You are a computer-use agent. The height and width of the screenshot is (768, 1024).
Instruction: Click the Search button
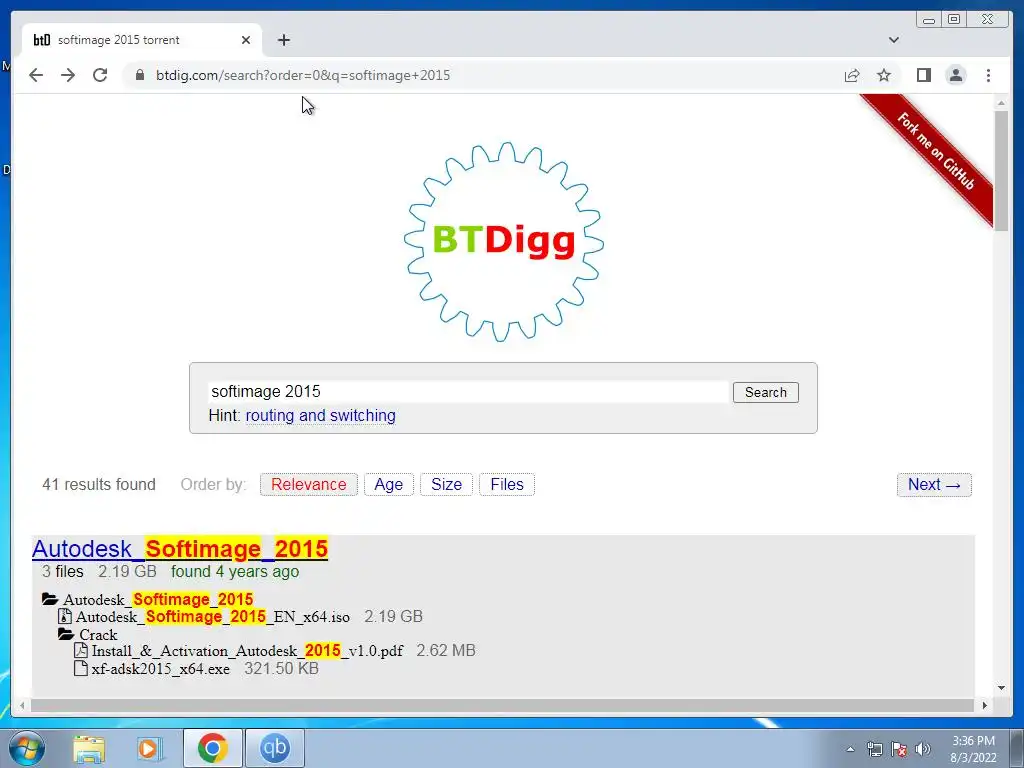(765, 392)
